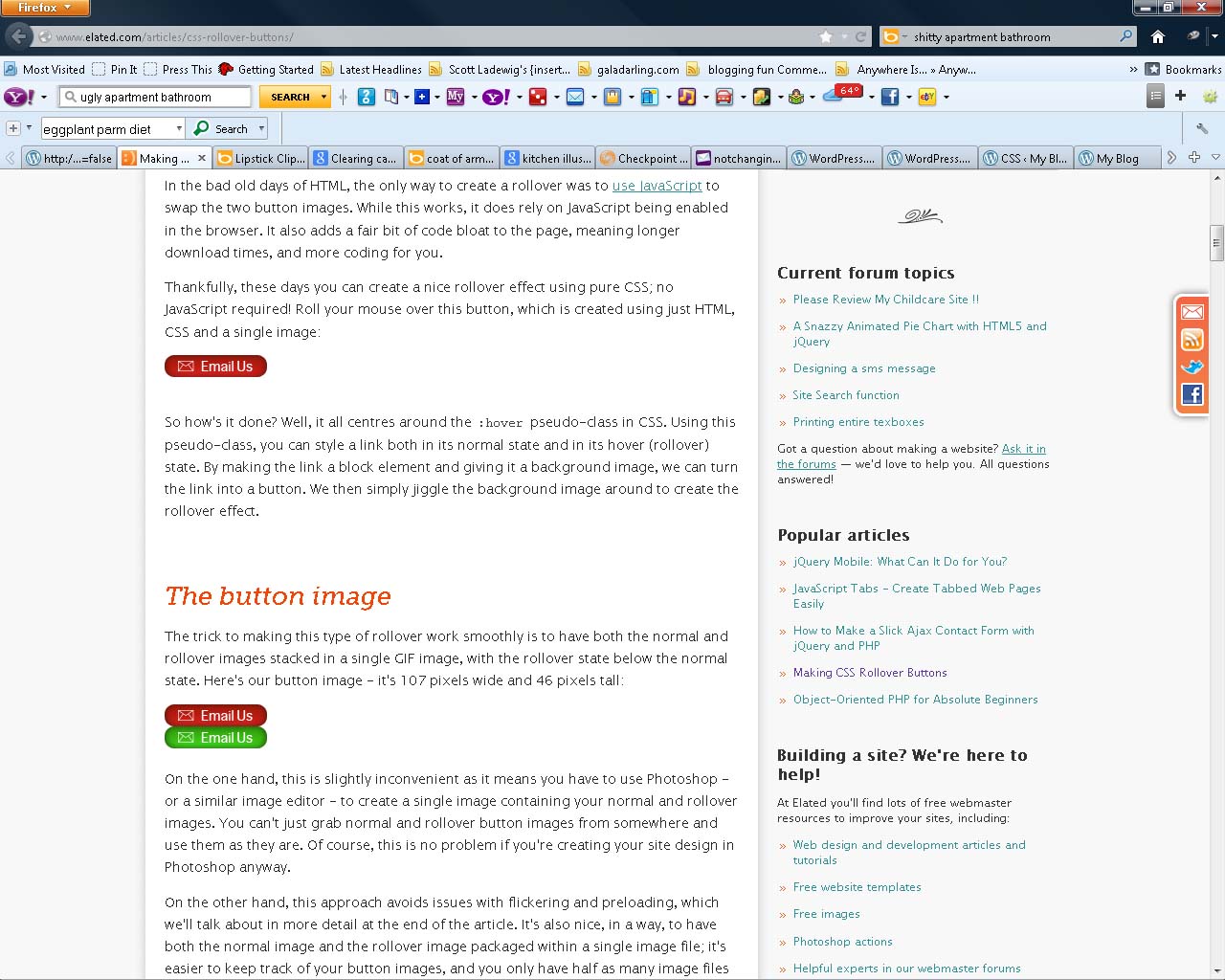Click the Facebook icon in Yahoo toolbar
This screenshot has width=1225, height=980.
(x=890, y=97)
